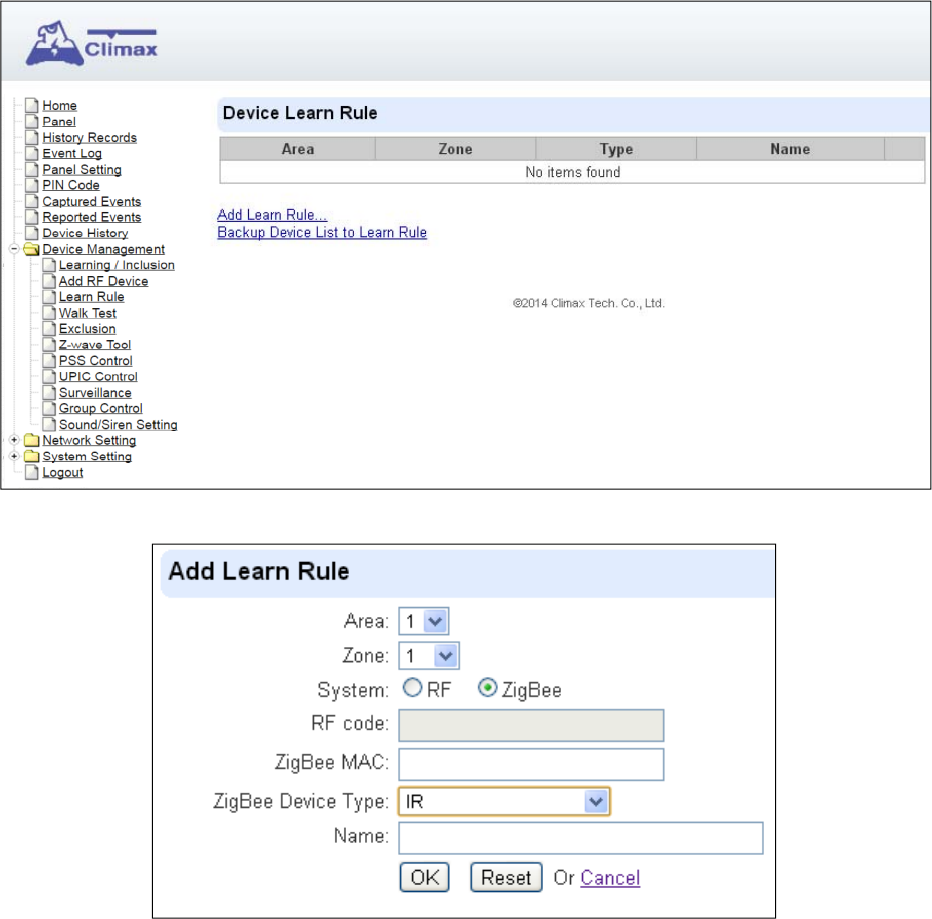Viewport: 932px width, 919px height.
Task: Expand the System Setting tree node
Action: 14,456
